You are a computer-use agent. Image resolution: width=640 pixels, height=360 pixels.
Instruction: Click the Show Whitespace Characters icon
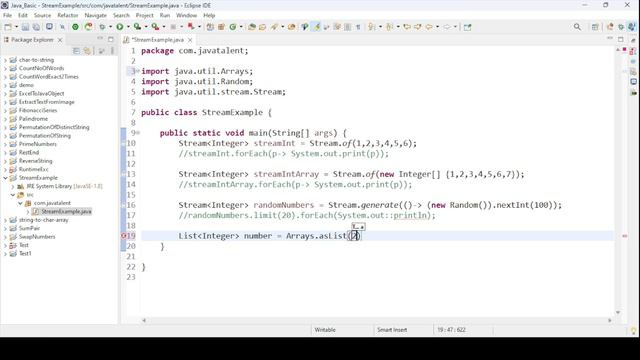(358, 27)
